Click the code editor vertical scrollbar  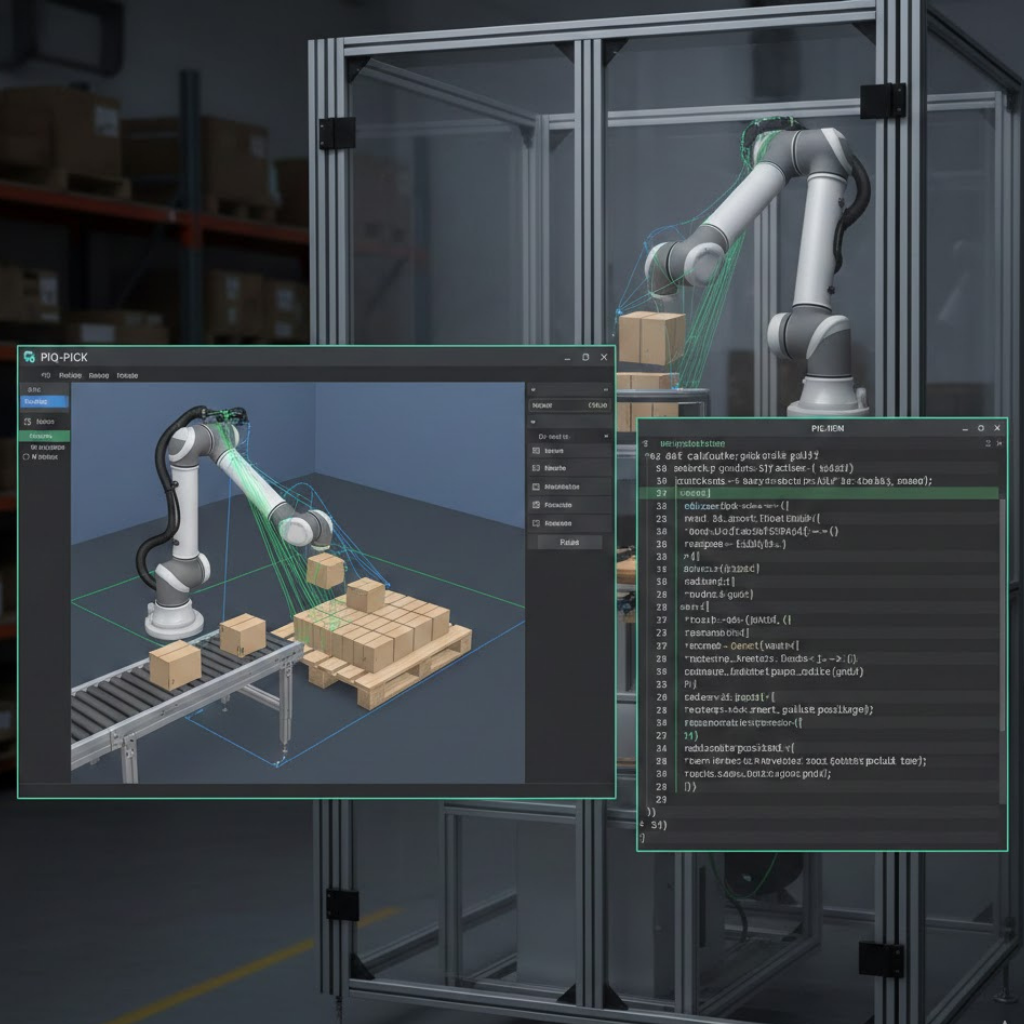tap(1002, 600)
